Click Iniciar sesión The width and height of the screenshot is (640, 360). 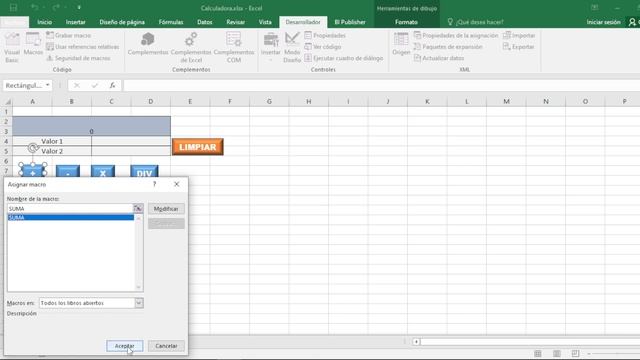603,22
